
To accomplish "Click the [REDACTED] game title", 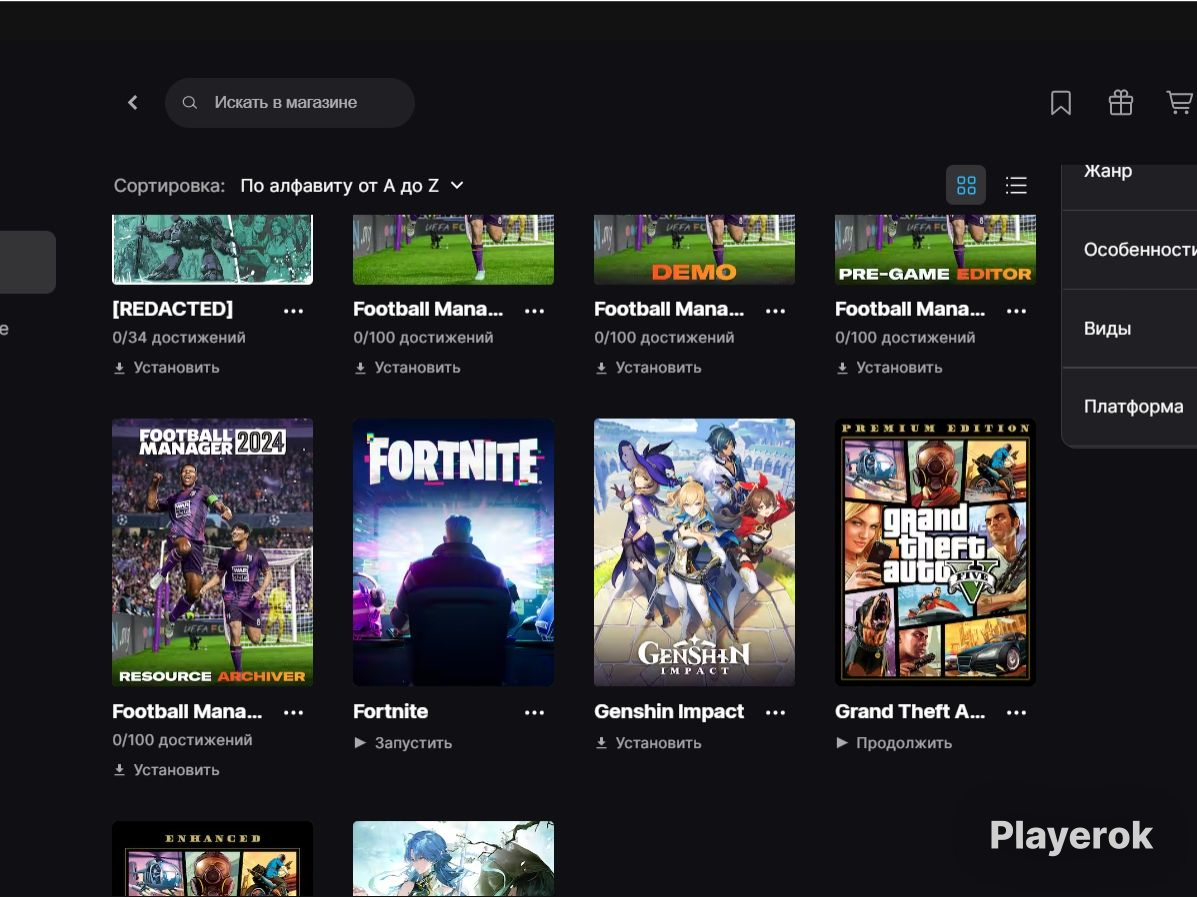I will coord(173,309).
